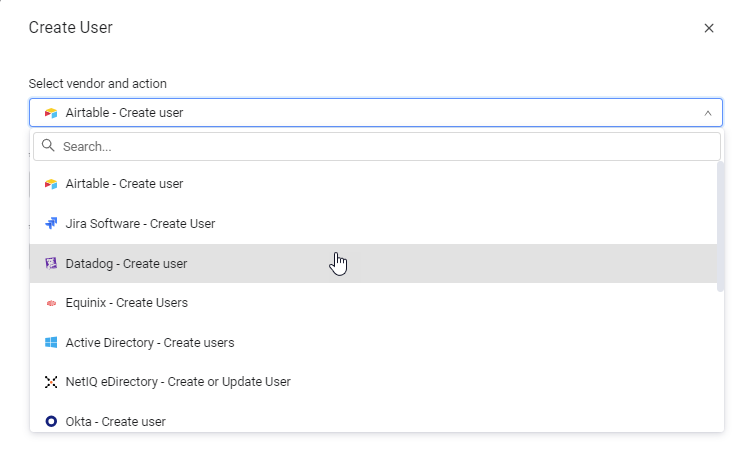This screenshot has width=746, height=449.
Task: Click the Jira Software logo icon
Action: [51, 224]
